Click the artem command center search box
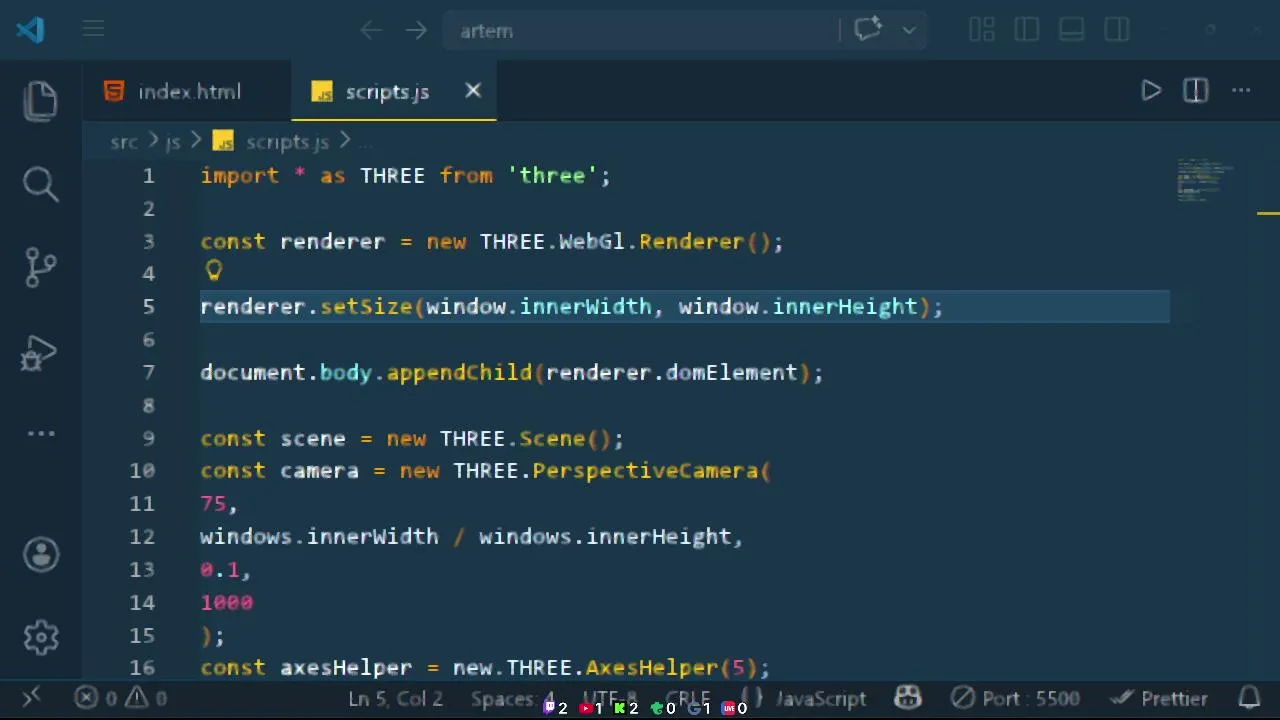1280x720 pixels. tap(640, 31)
